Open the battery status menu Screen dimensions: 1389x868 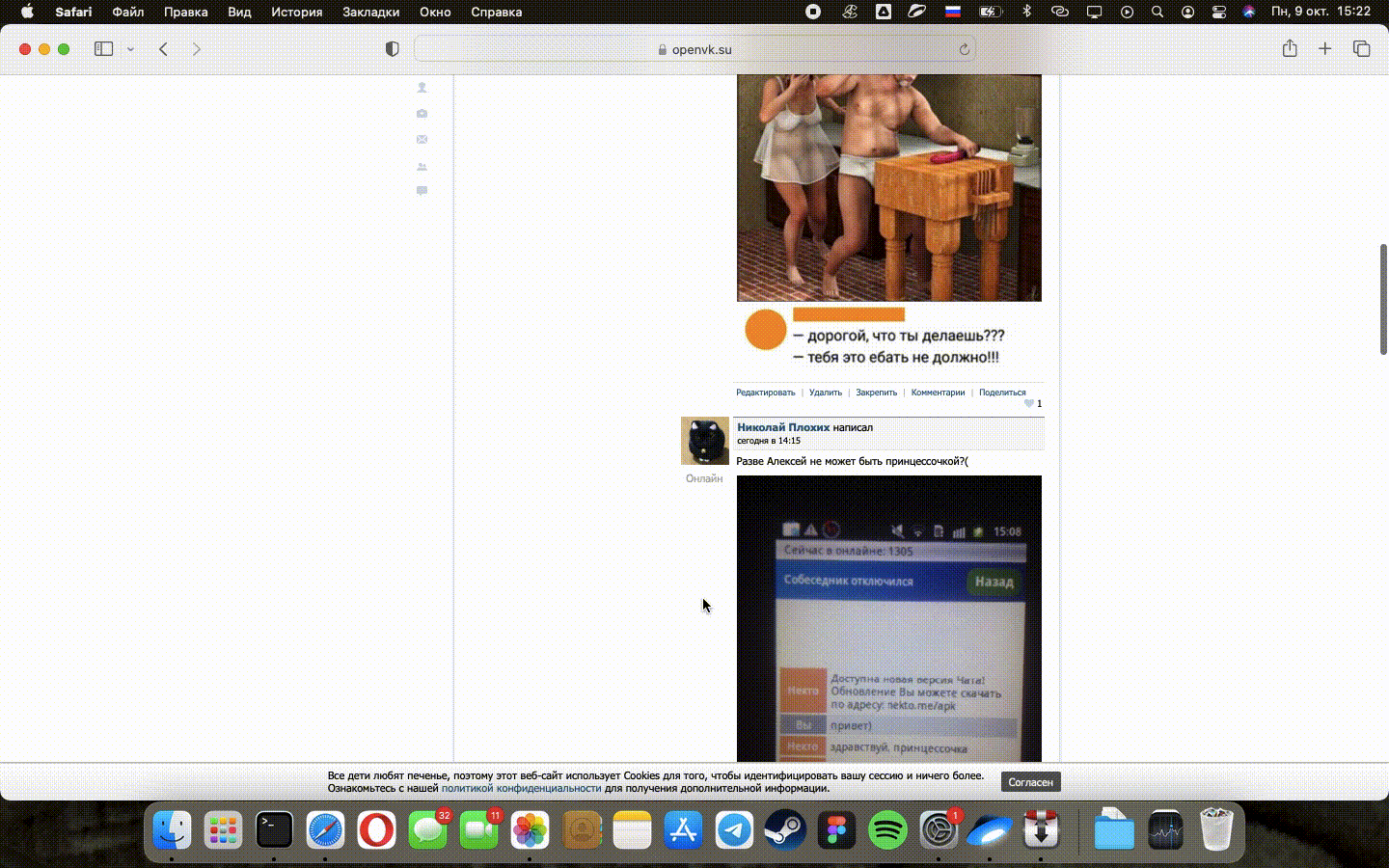click(x=991, y=12)
